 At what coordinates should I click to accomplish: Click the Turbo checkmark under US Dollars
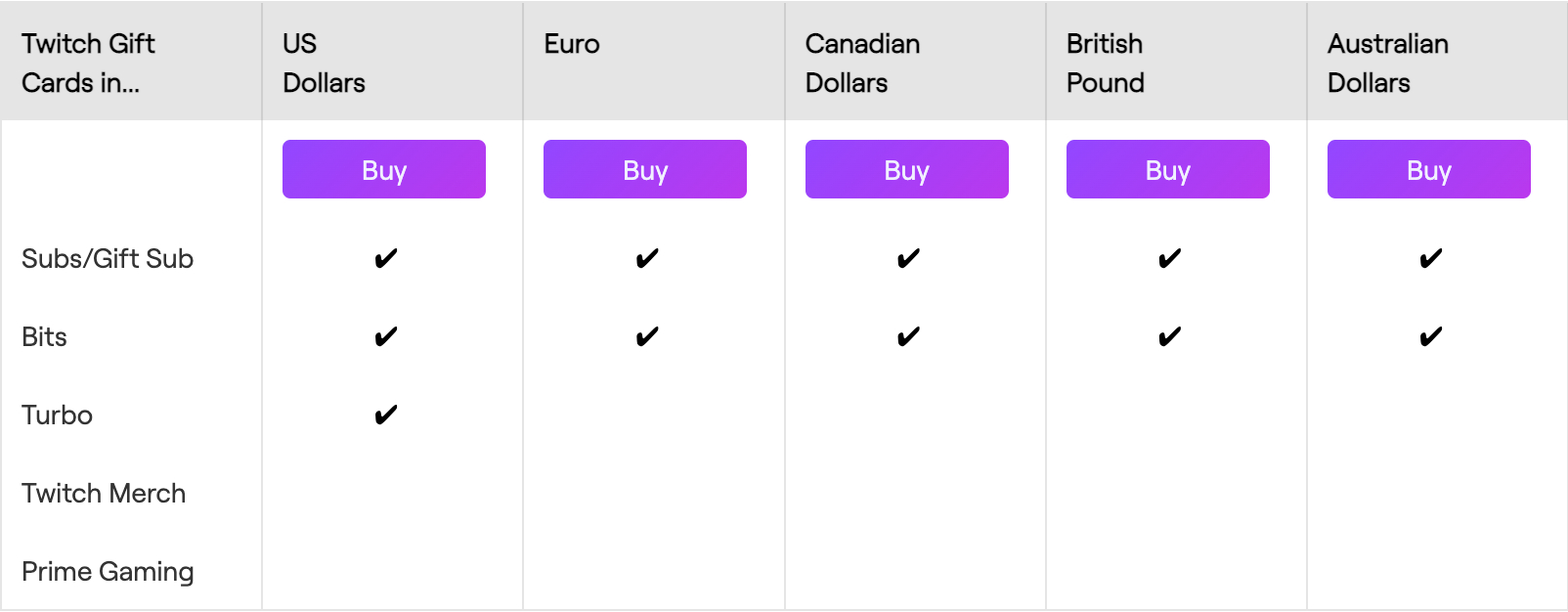(x=386, y=415)
